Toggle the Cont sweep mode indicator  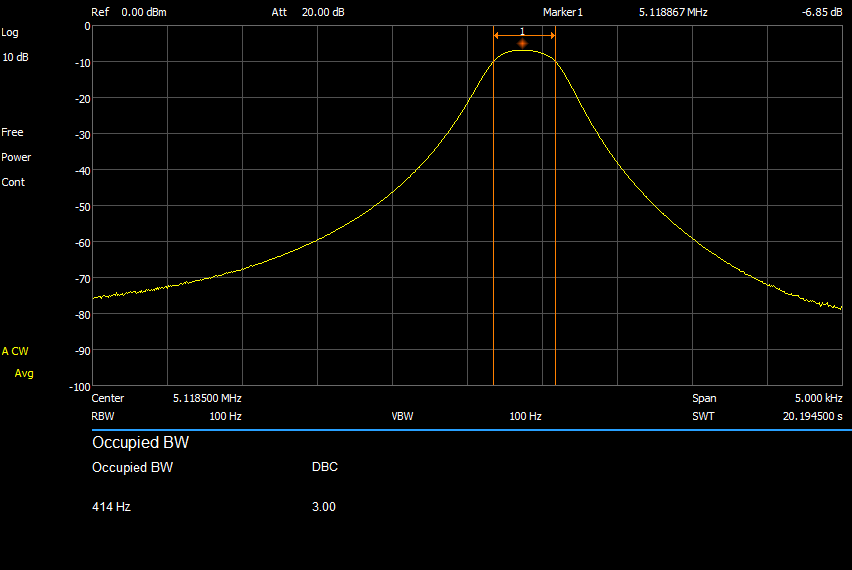click(x=13, y=182)
